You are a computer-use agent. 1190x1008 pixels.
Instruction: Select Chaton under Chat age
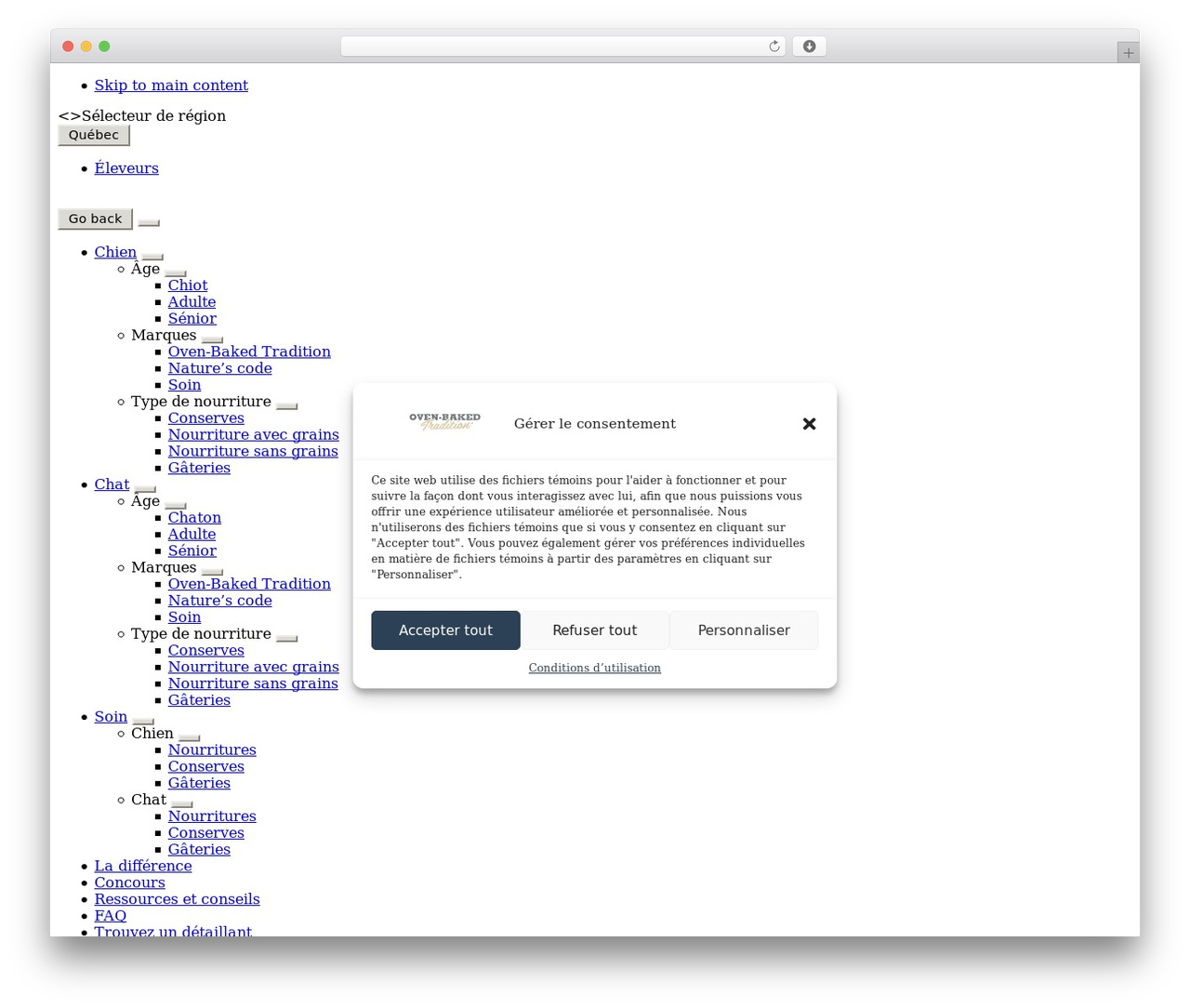click(x=194, y=518)
